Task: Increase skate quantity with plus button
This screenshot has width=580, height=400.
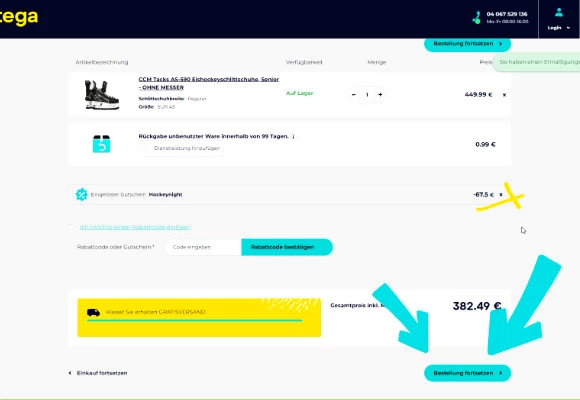Action: (380, 95)
